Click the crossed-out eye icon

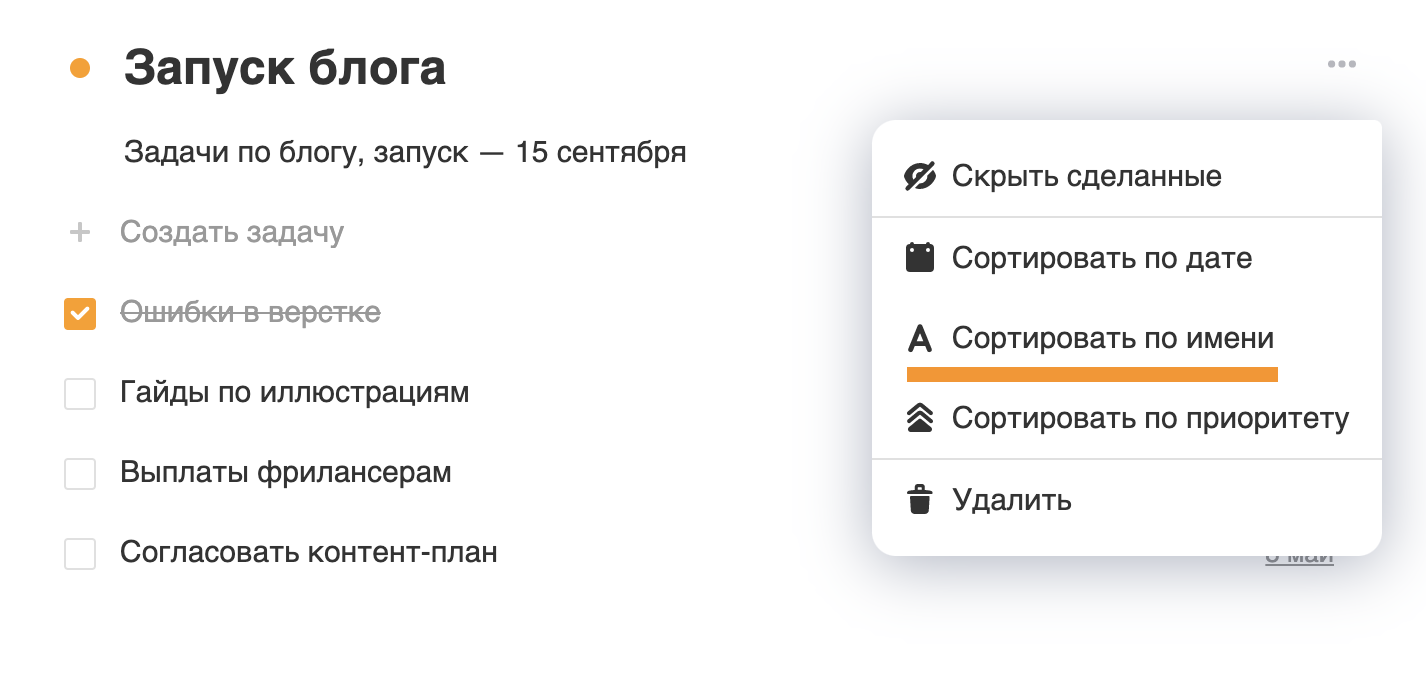pos(919,177)
